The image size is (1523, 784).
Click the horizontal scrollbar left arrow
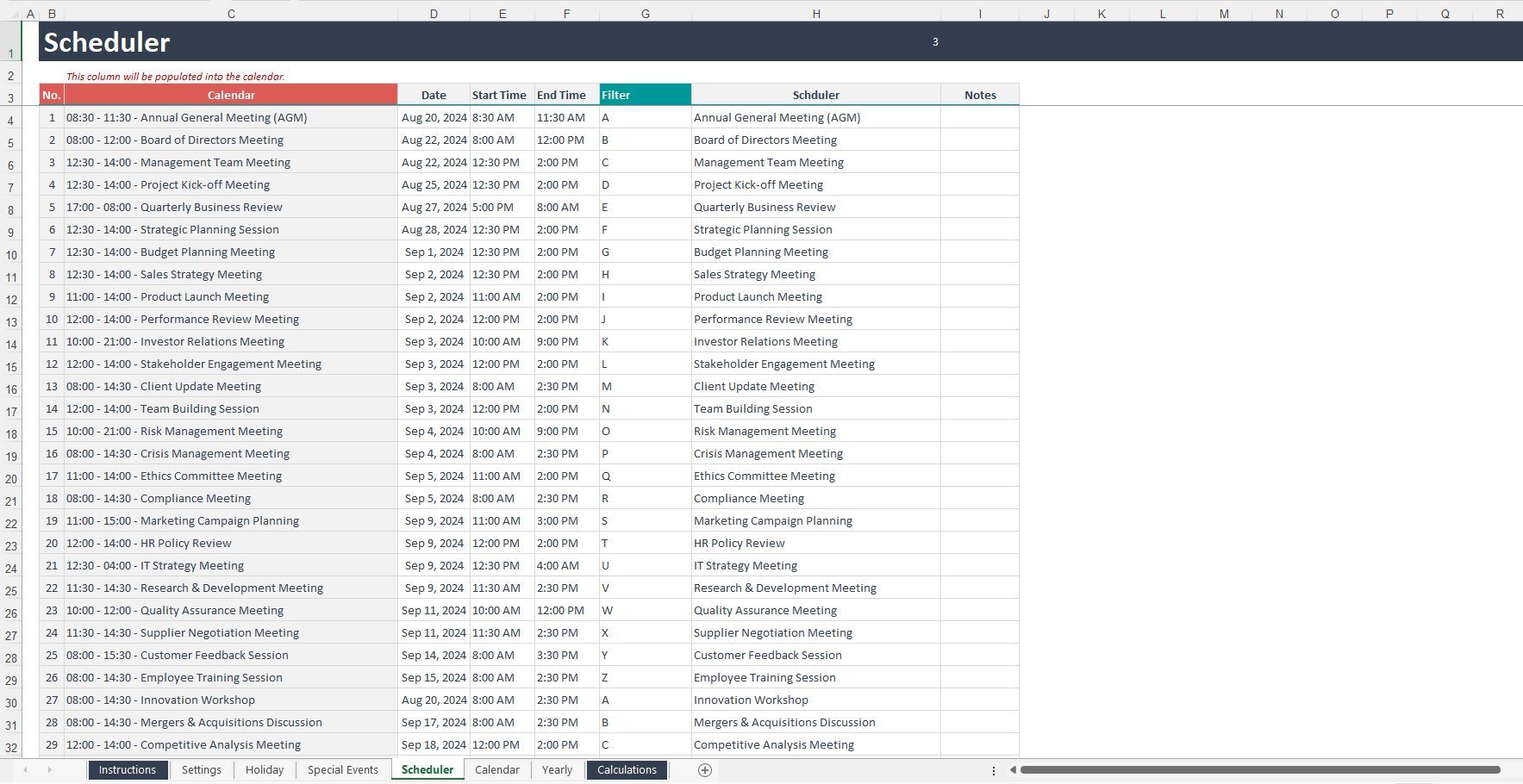click(x=1013, y=770)
